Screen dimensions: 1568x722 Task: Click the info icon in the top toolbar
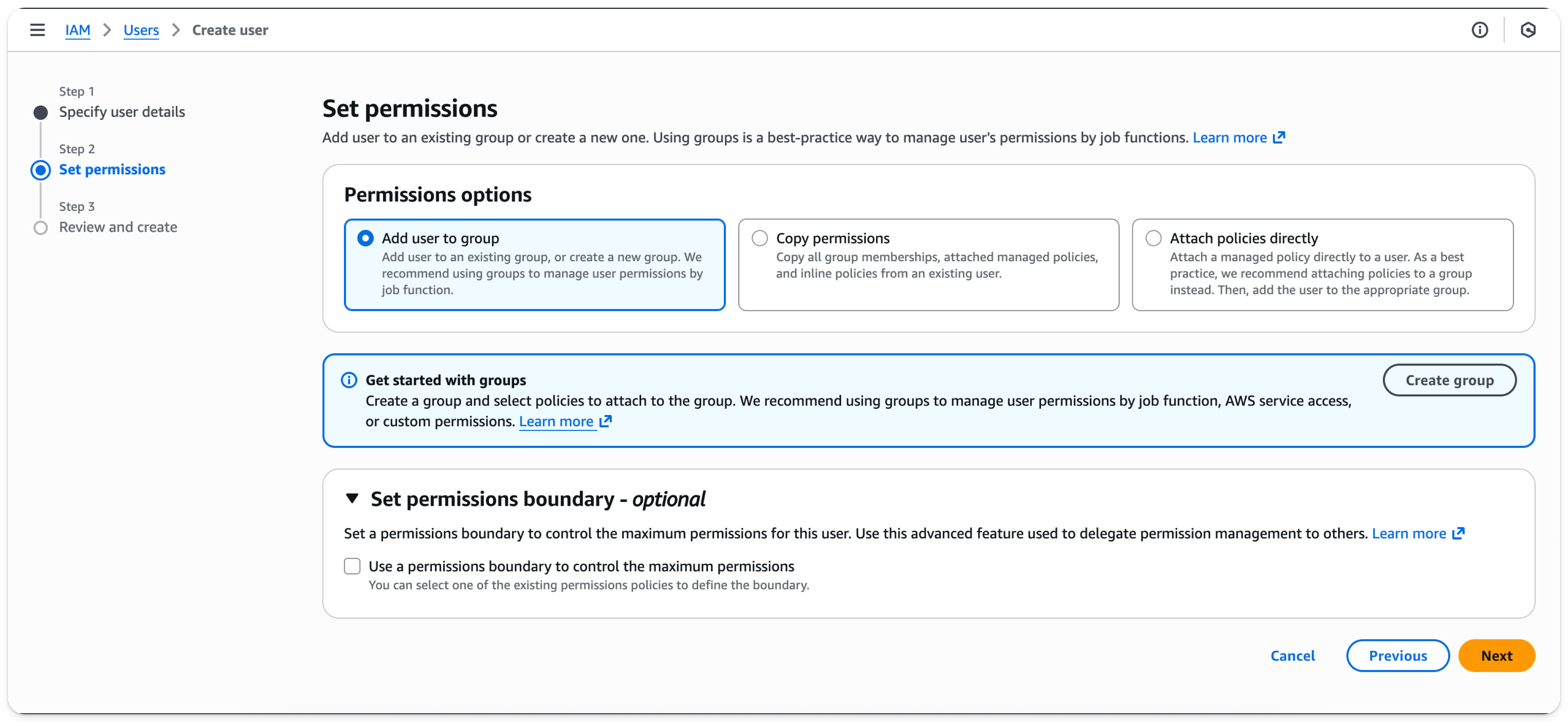1480,30
